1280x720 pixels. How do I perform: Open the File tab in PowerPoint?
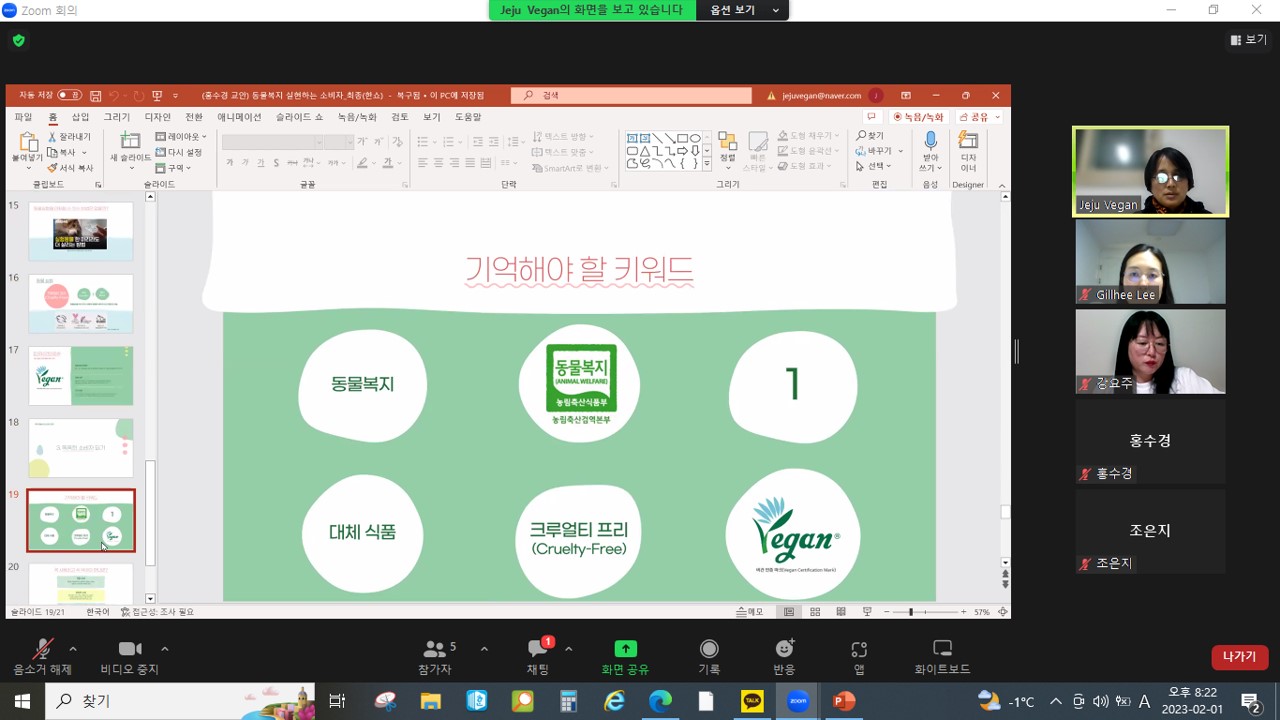point(22,117)
